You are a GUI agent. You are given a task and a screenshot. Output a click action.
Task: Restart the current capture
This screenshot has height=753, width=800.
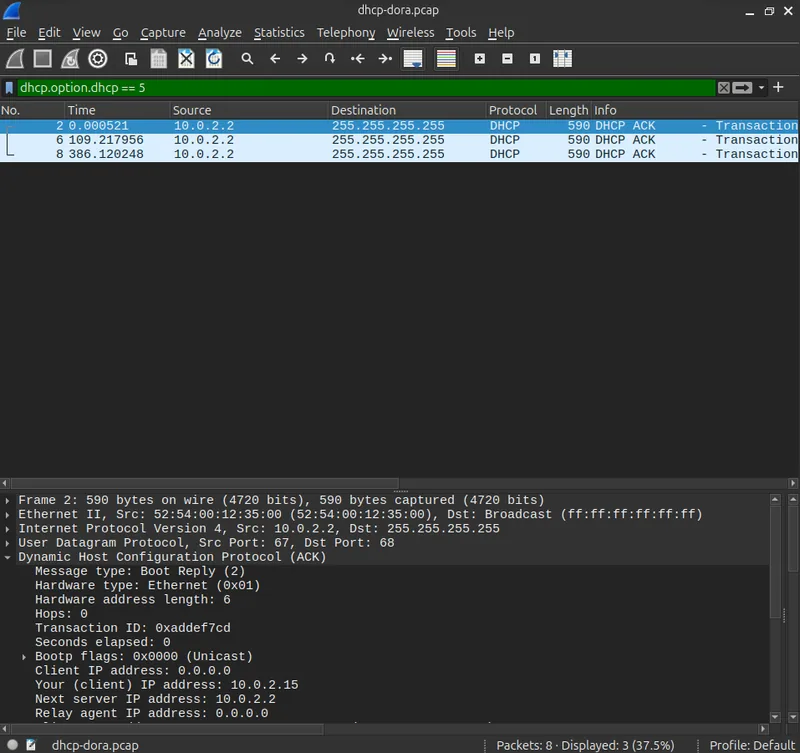tap(70, 59)
